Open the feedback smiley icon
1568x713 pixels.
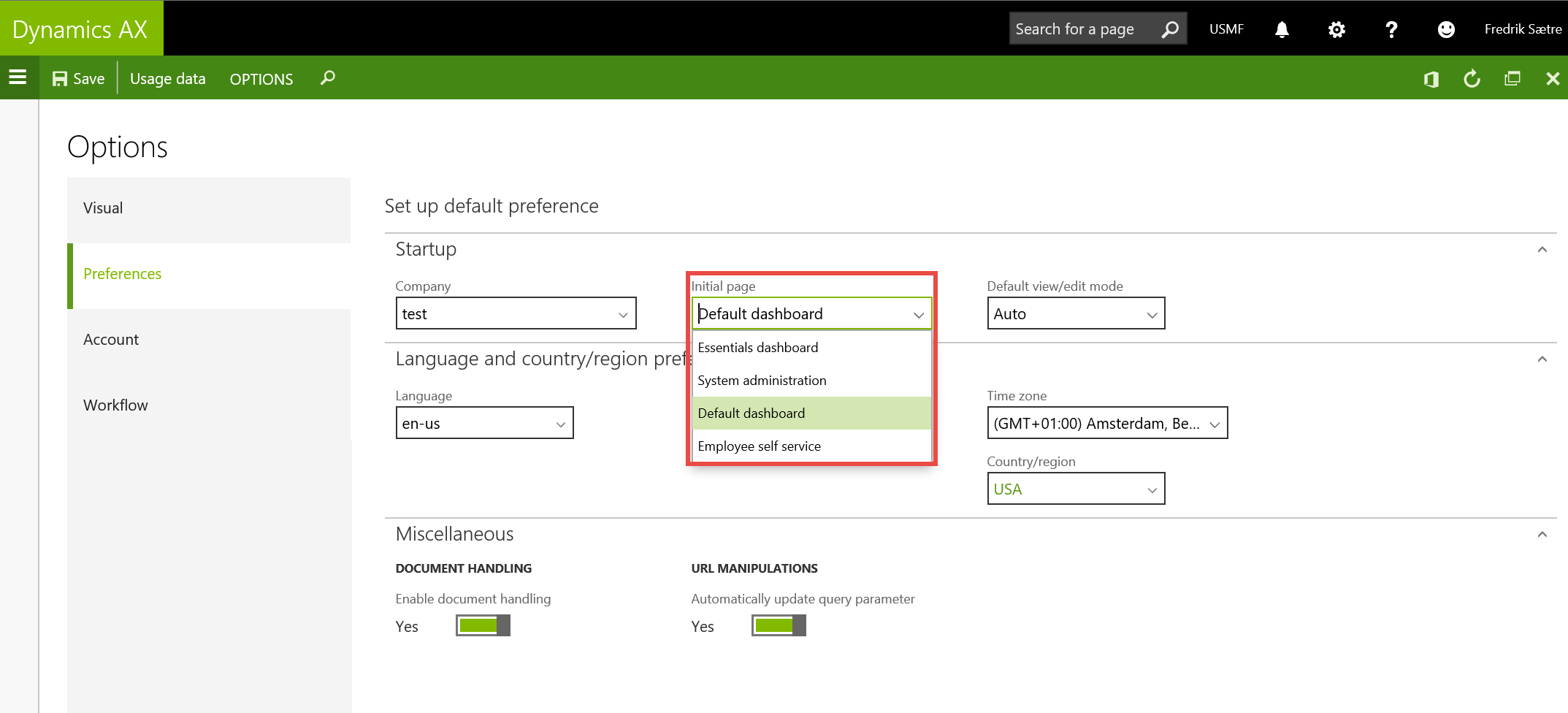click(x=1446, y=29)
